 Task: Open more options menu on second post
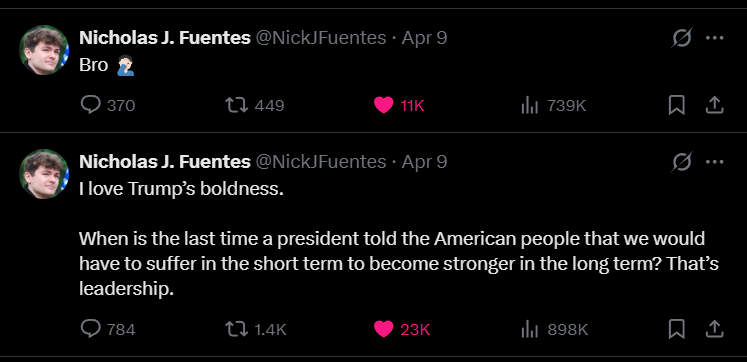715,162
